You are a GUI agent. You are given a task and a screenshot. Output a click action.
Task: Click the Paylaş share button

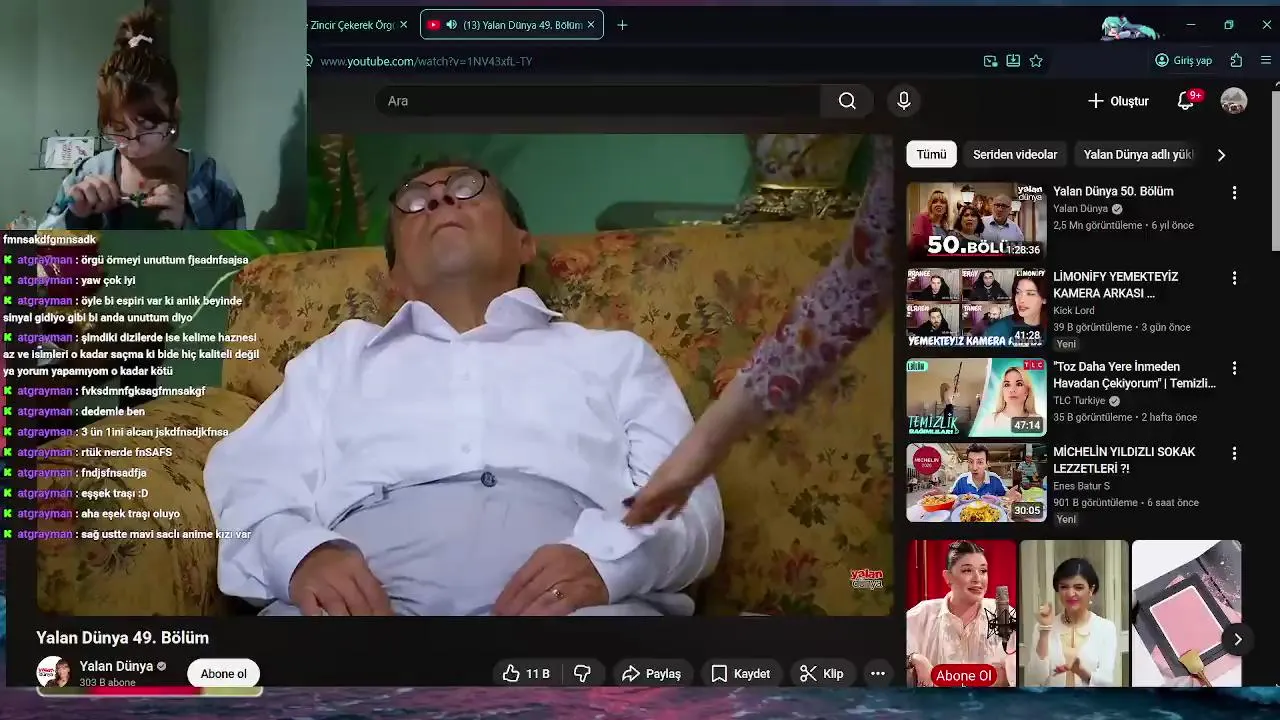tap(651, 674)
